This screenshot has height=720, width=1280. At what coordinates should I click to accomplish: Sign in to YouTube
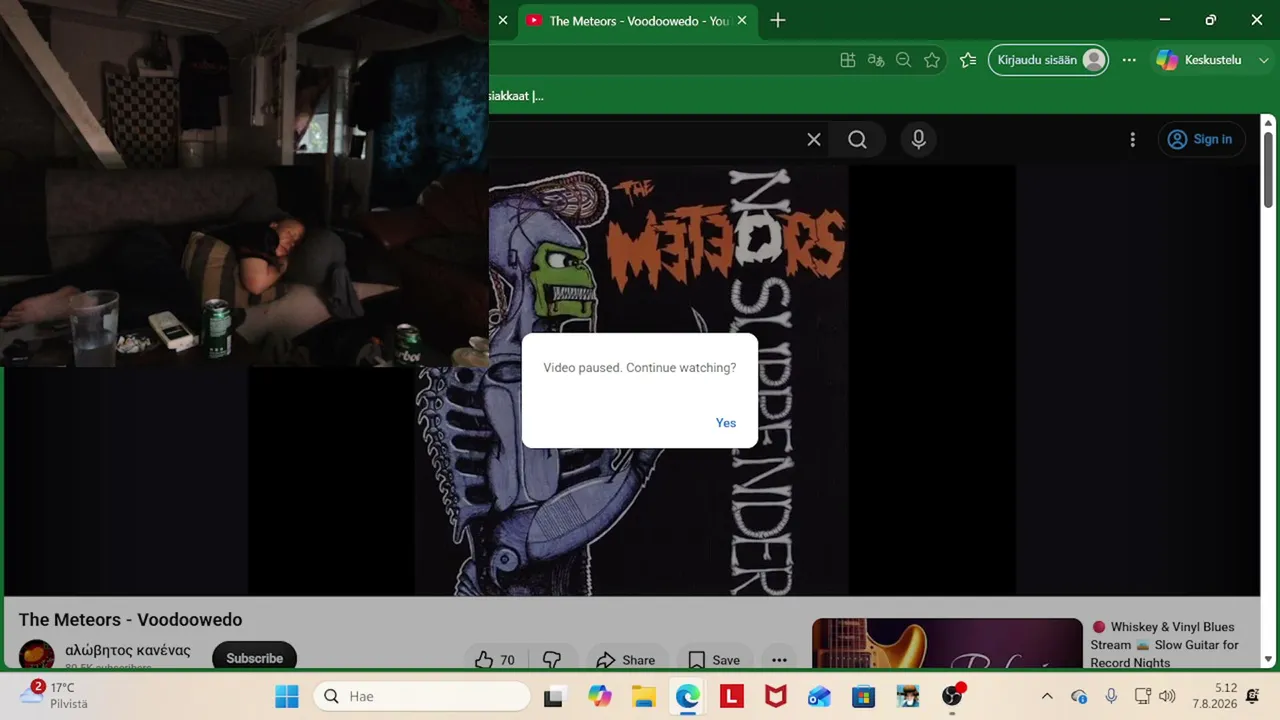tap(1201, 140)
